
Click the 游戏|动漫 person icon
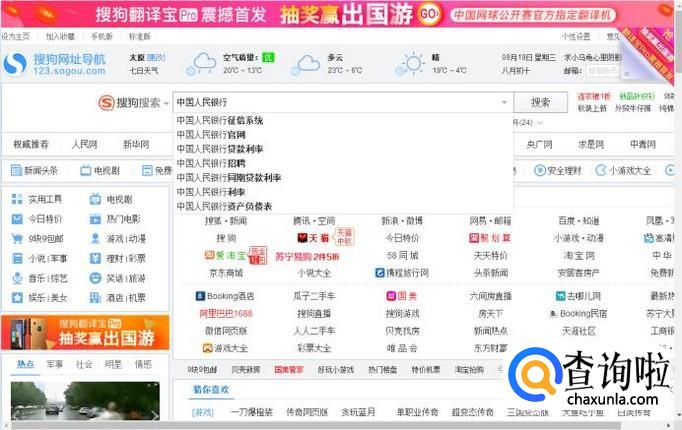click(95, 238)
